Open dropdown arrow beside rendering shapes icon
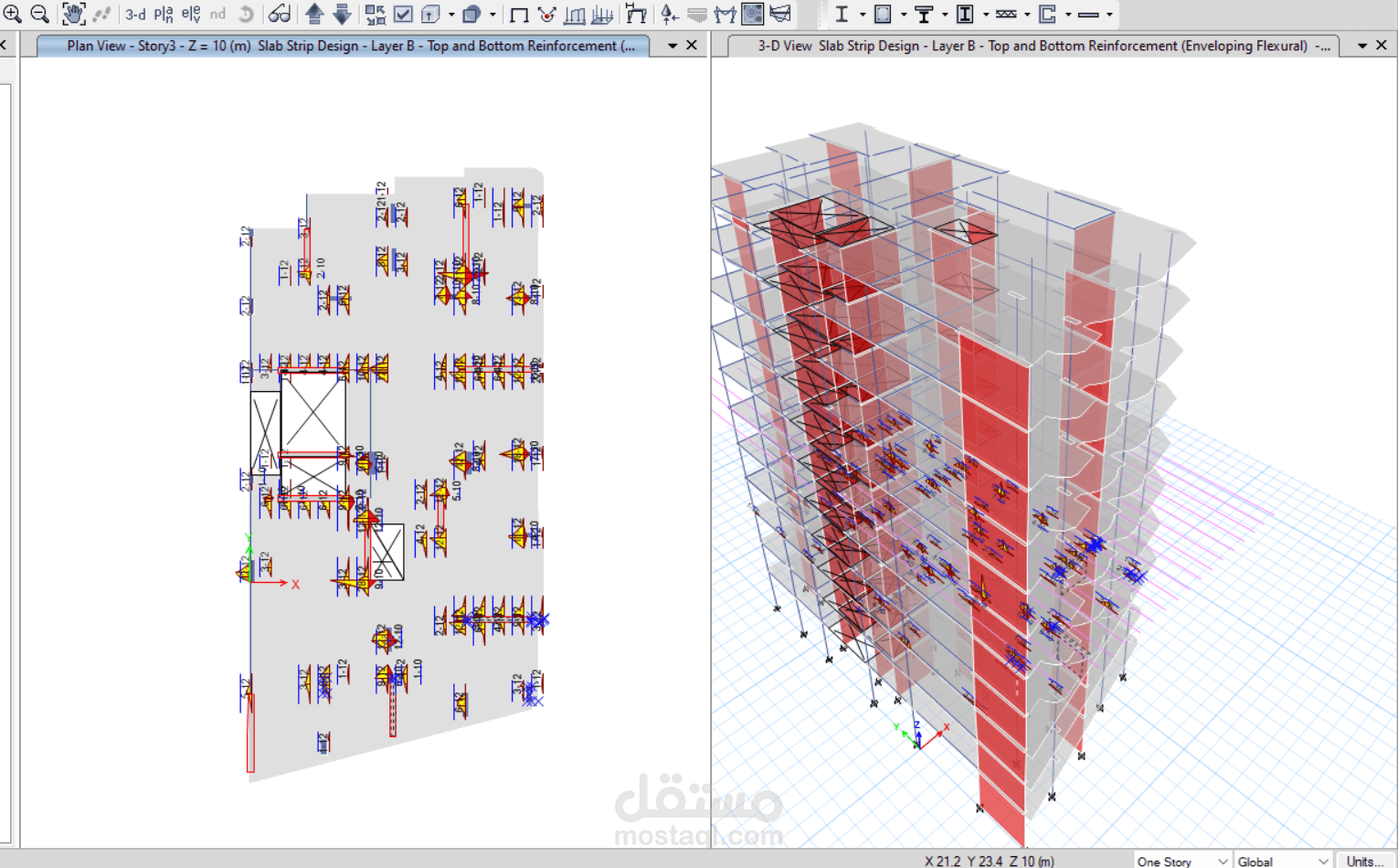 pyautogui.click(x=492, y=15)
